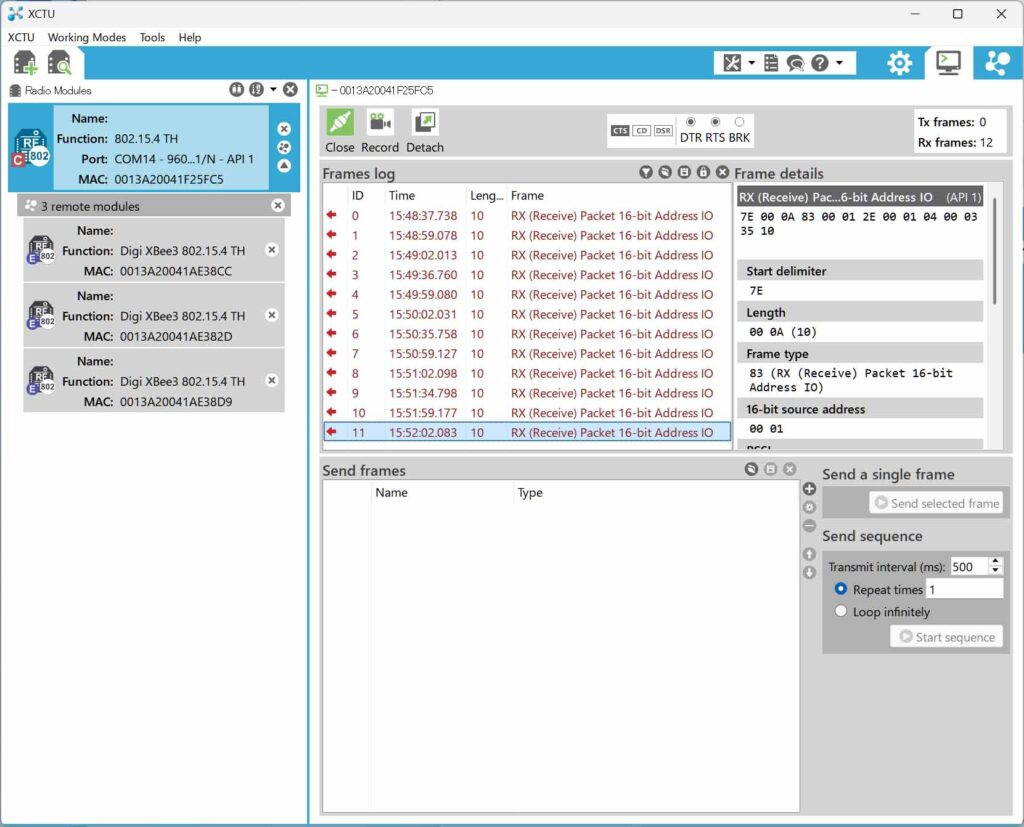Open the frames list toolbar icon
The image size is (1024, 827).
coord(771,63)
